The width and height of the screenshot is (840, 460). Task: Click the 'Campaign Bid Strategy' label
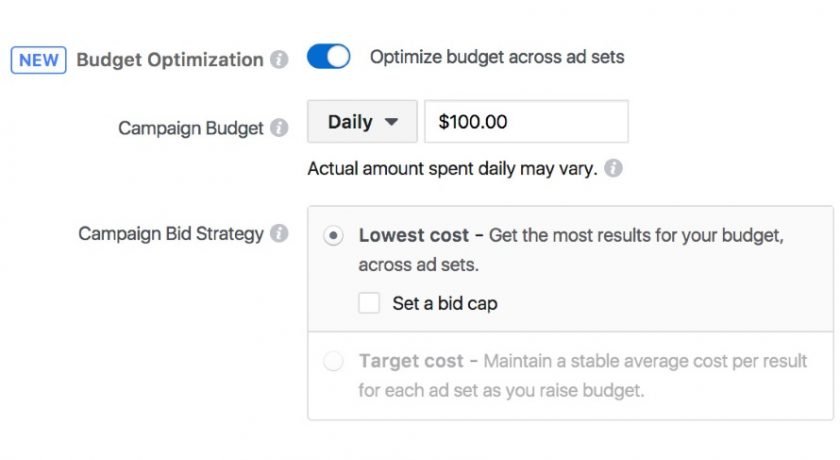tap(171, 233)
